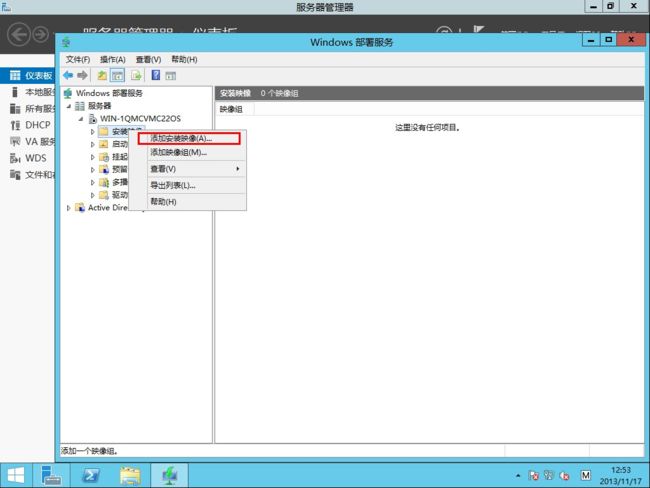Open DHCP in Server Manager sidebar
The height and width of the screenshot is (488, 650).
click(x=28, y=125)
